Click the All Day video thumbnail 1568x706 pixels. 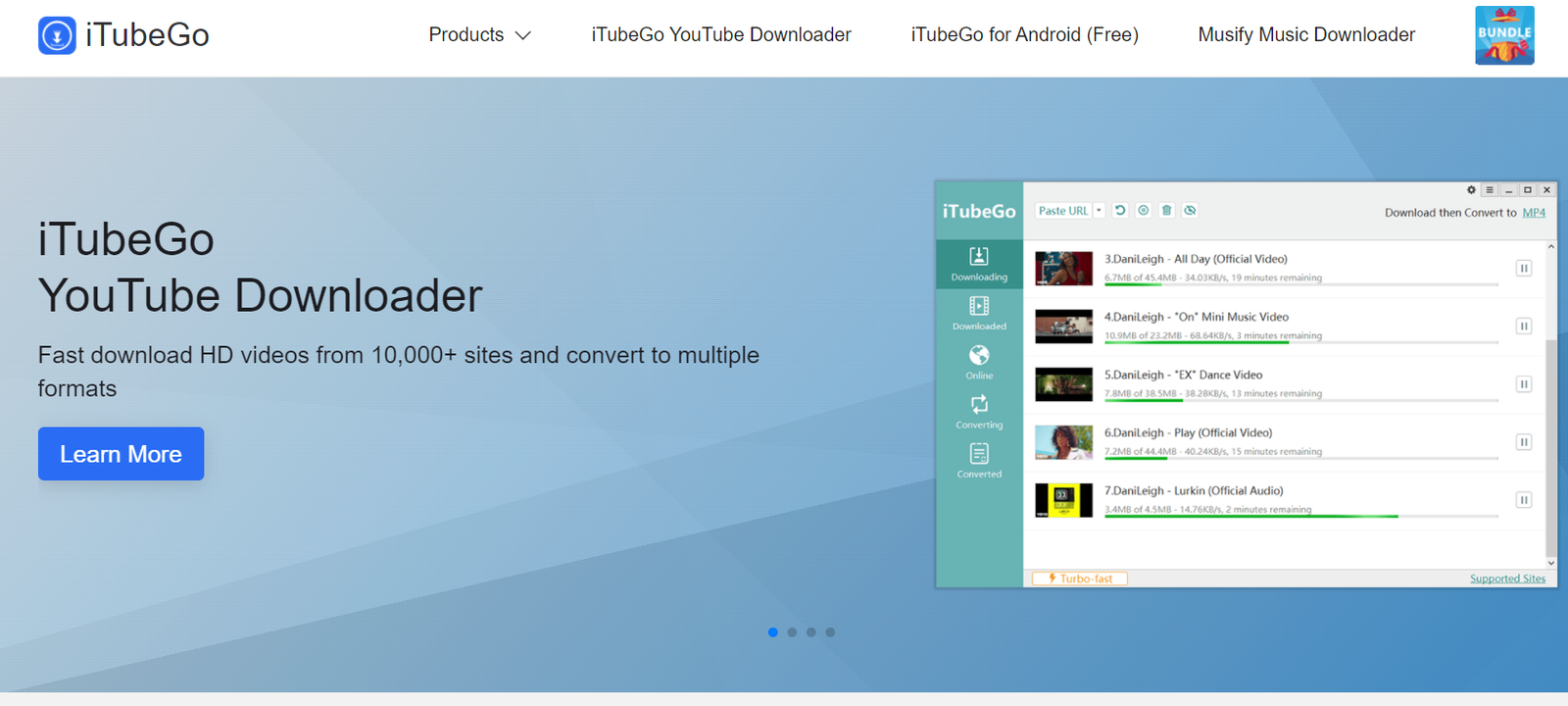click(1064, 269)
